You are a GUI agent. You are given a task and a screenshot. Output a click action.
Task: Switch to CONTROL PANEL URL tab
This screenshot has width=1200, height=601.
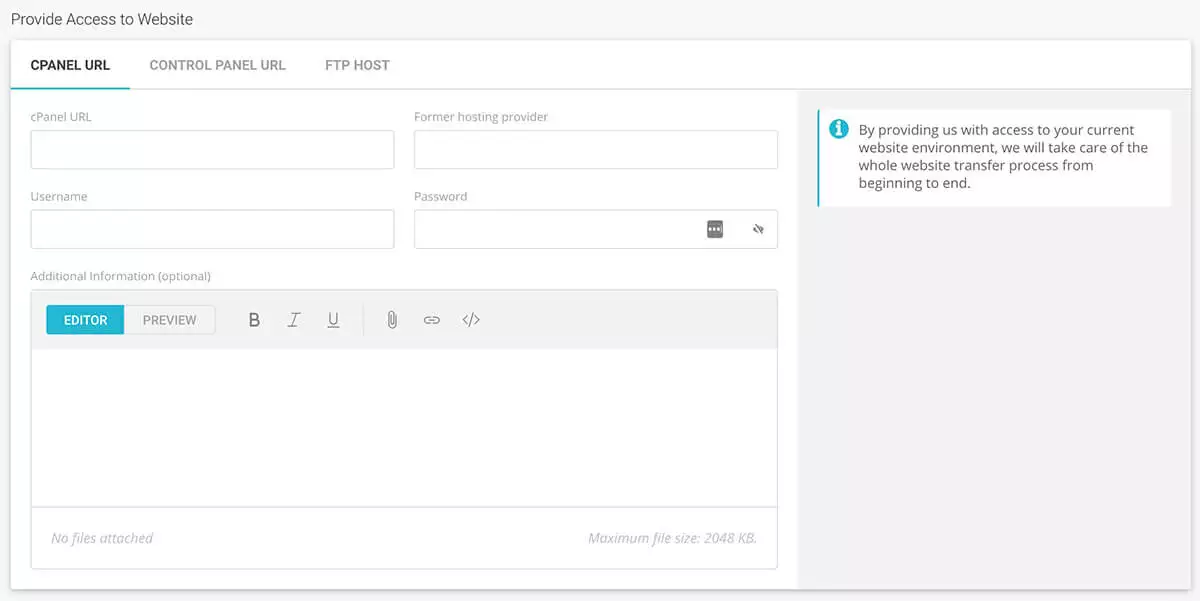(x=217, y=65)
